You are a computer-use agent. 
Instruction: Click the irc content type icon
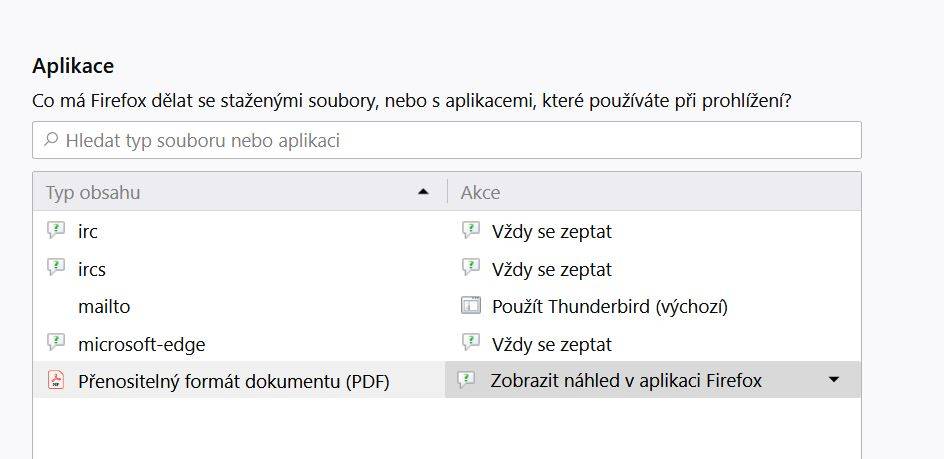pyautogui.click(x=55, y=230)
